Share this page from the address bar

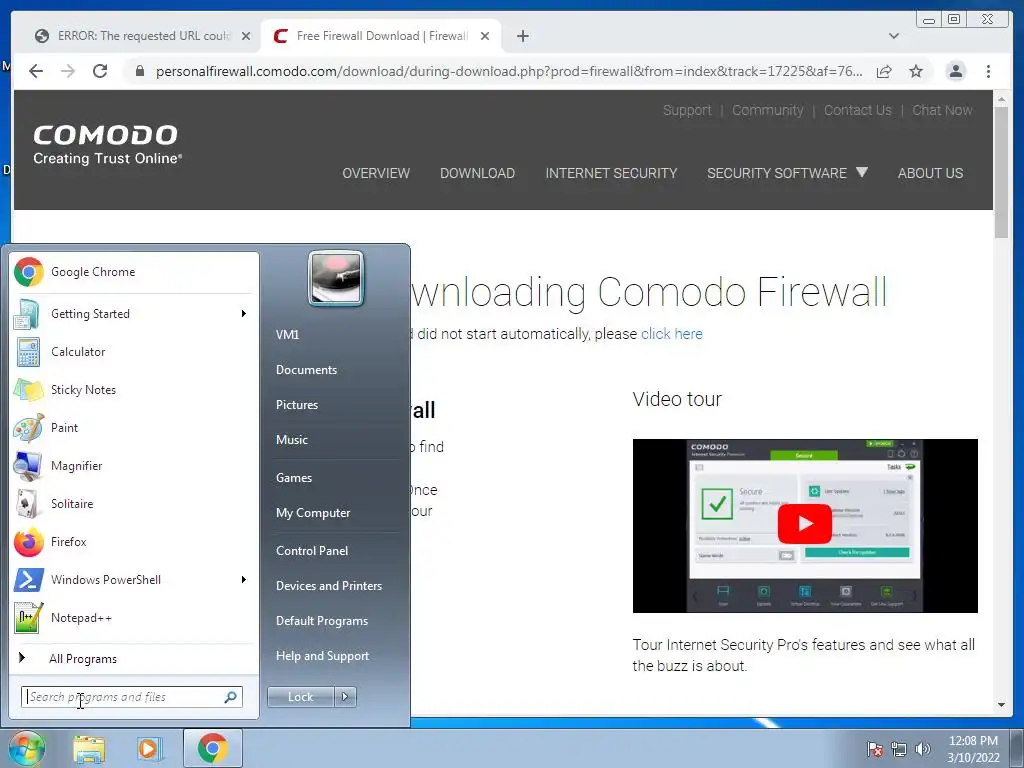point(884,71)
